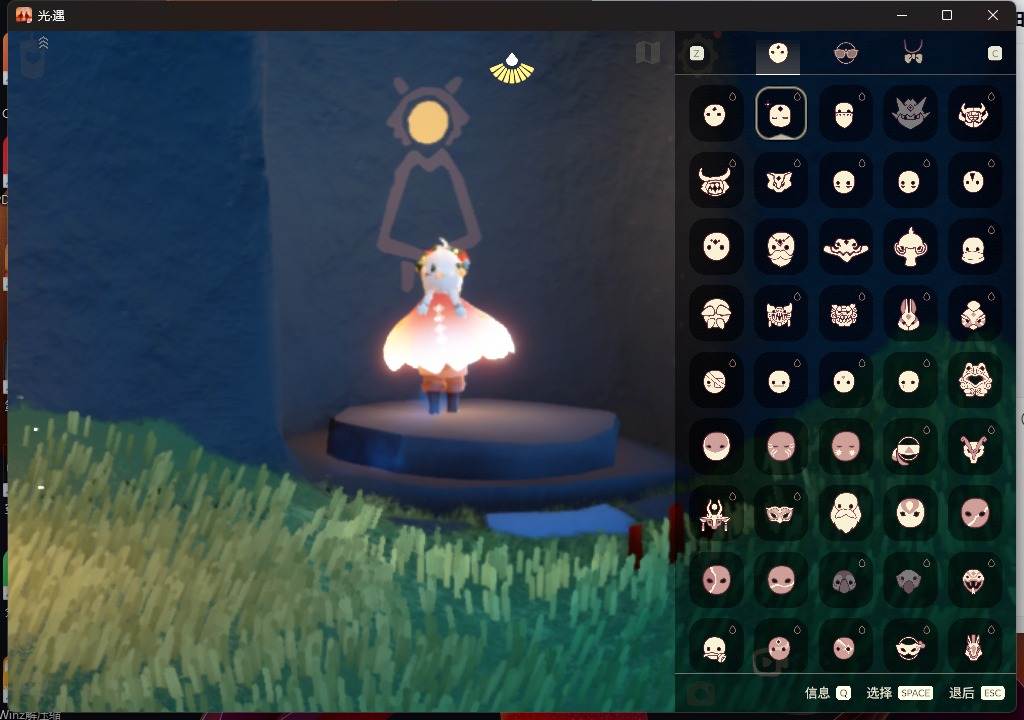This screenshot has height=720, width=1024.
Task: Select the ornate lion heart-nose mask
Action: tap(974, 380)
